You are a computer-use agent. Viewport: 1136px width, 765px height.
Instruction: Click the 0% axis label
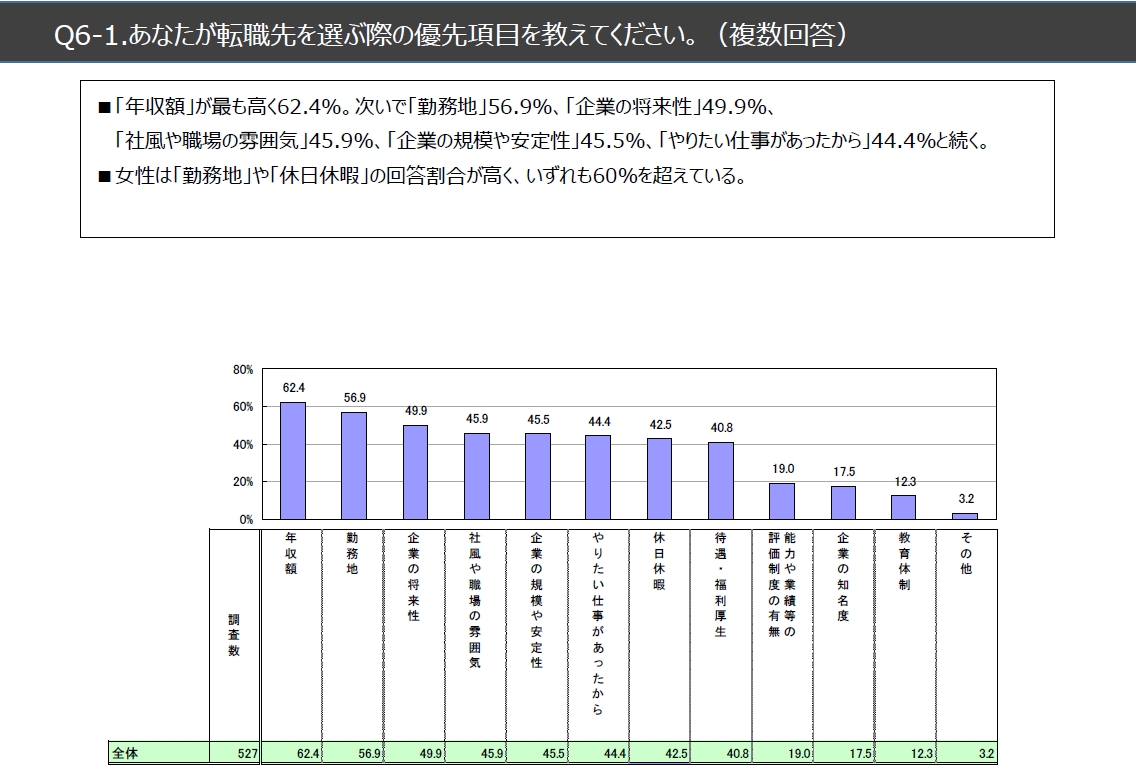coord(246,519)
